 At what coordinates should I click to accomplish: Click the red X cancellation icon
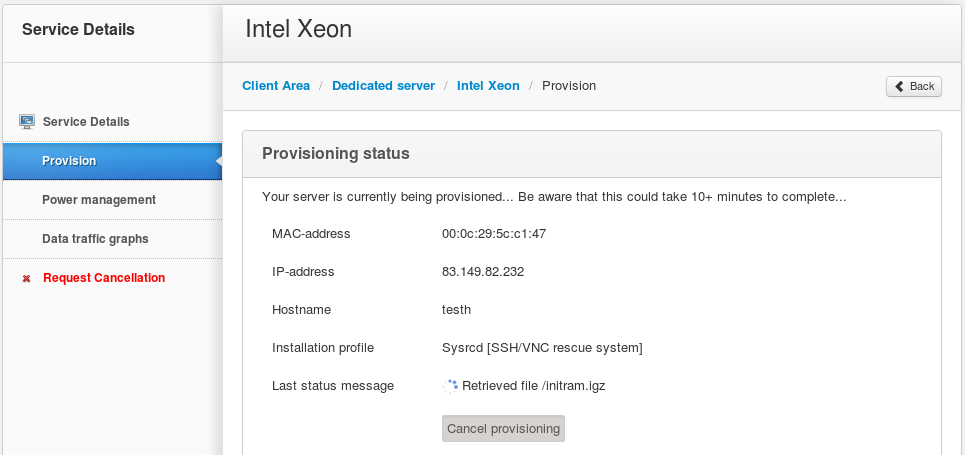(x=26, y=278)
